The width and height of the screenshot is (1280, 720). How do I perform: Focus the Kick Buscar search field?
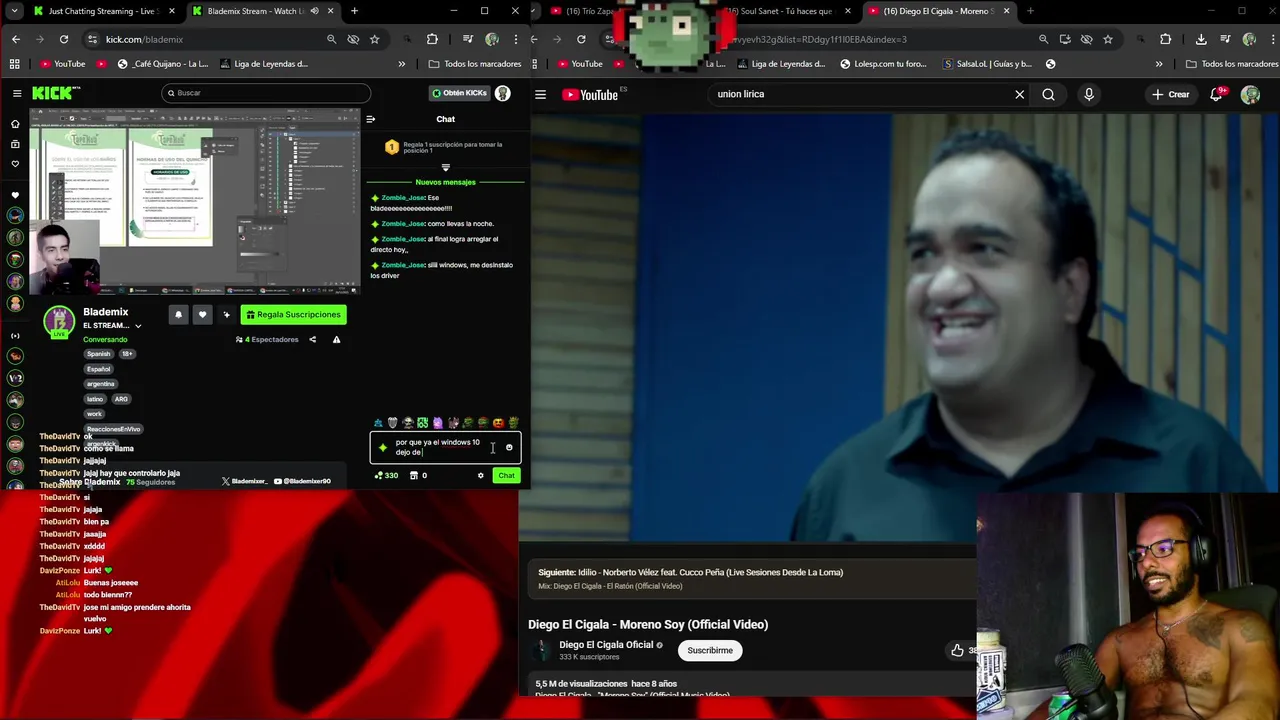[x=266, y=93]
